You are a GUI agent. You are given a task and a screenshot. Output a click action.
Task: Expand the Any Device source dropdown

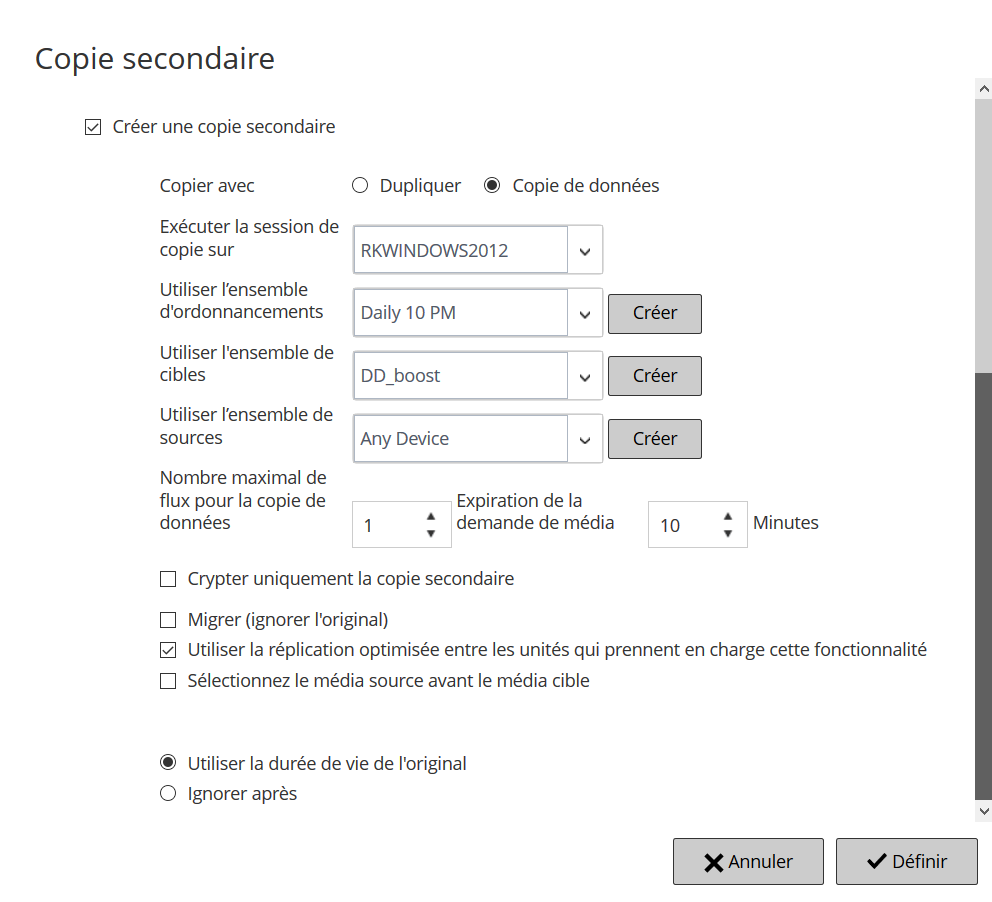[x=585, y=440]
